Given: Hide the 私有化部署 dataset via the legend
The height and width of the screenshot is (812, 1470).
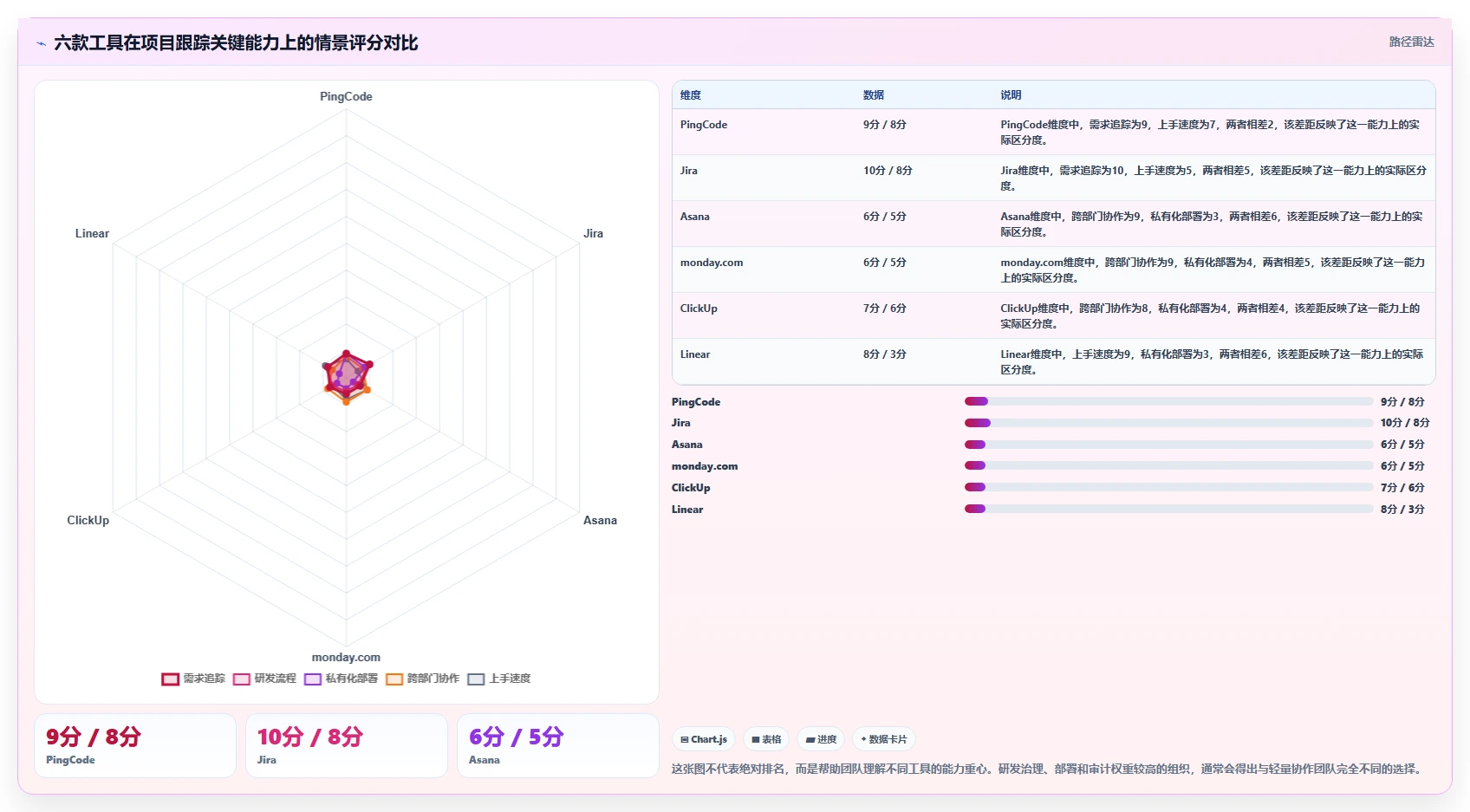Looking at the screenshot, I should click(341, 679).
